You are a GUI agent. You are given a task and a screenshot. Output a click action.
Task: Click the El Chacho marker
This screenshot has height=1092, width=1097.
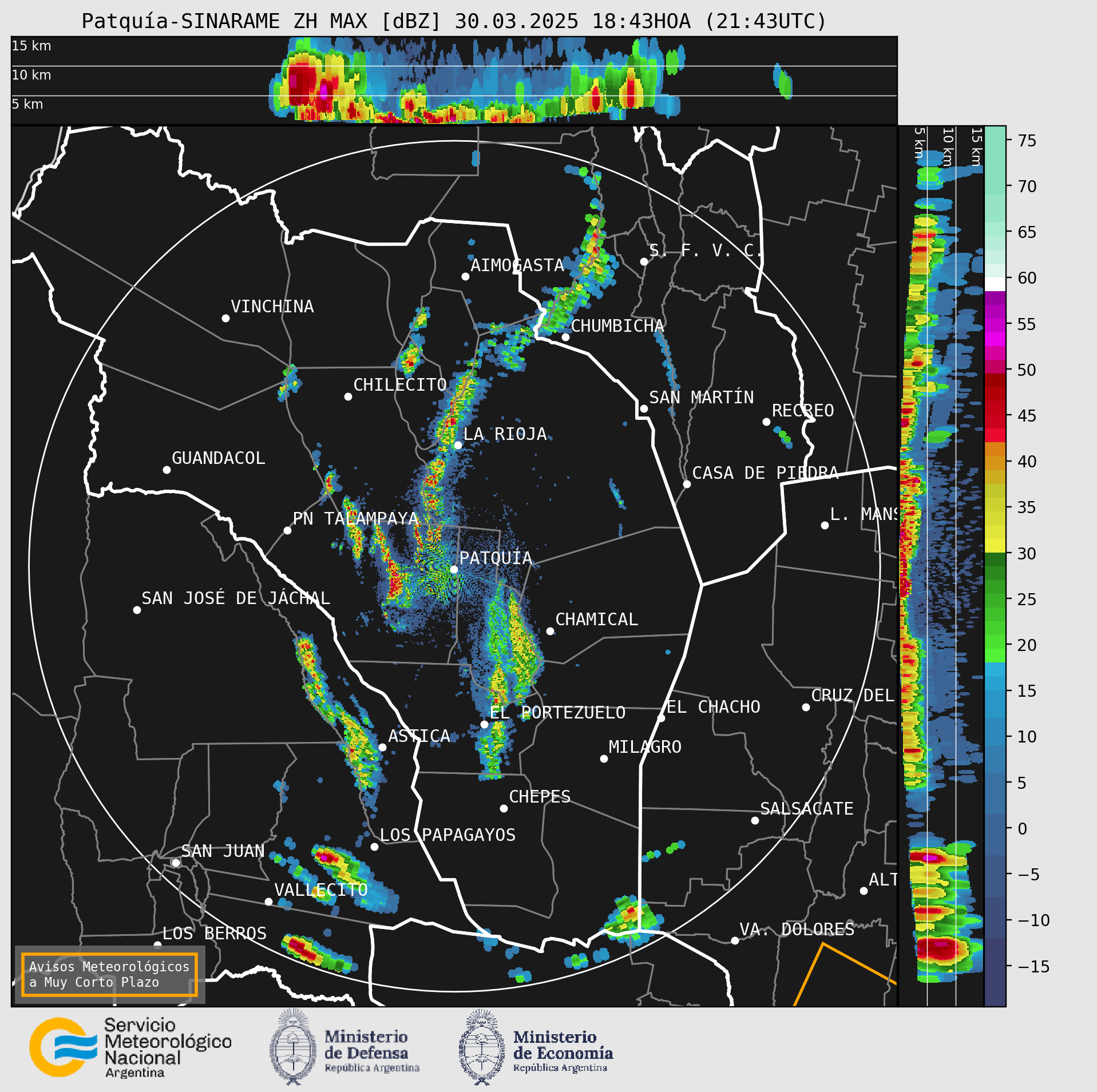(661, 718)
